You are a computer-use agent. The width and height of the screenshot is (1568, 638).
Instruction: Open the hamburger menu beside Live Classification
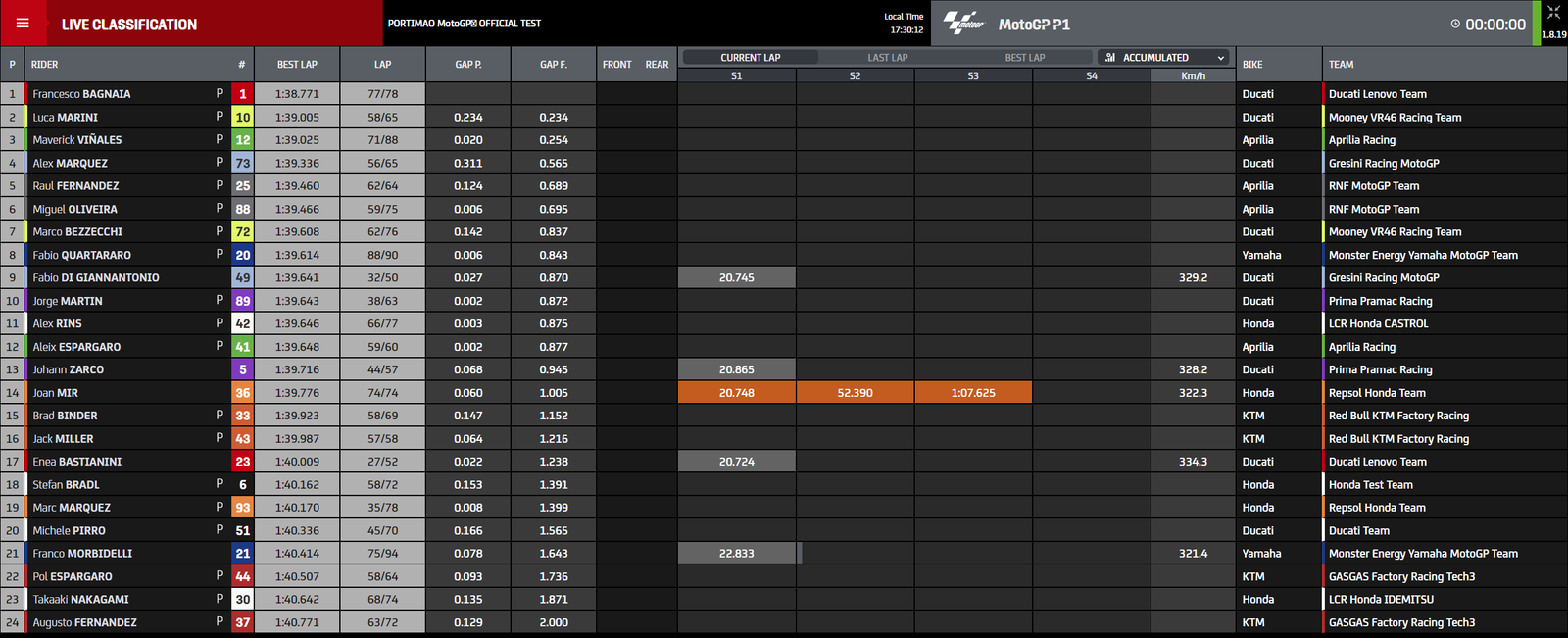23,24
